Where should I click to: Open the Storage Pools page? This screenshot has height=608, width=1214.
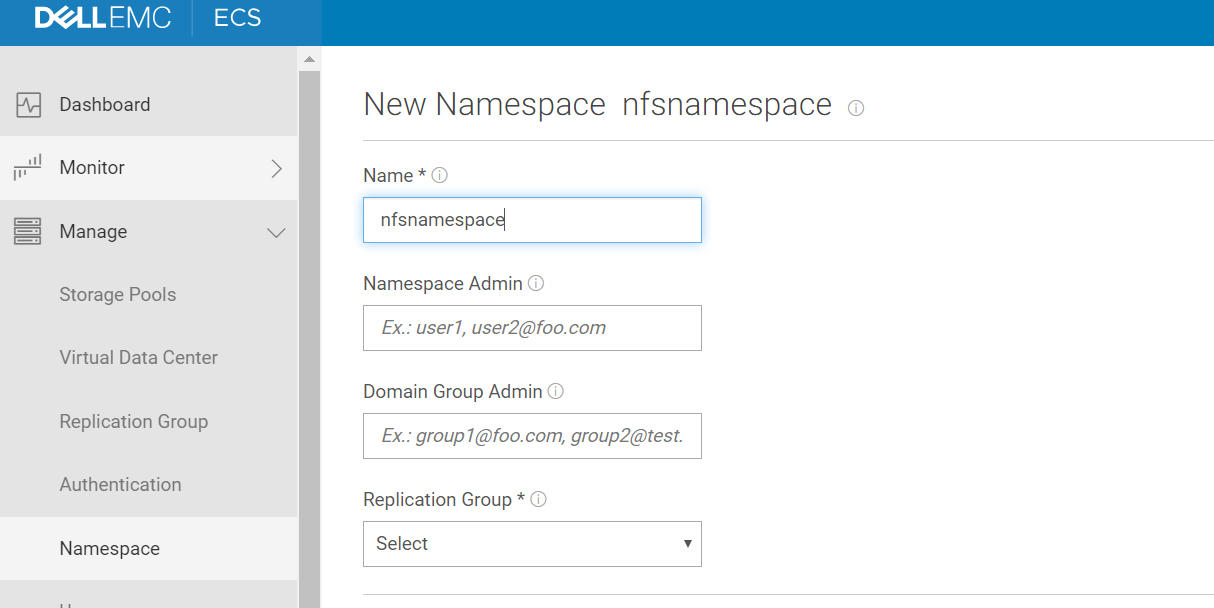117,294
